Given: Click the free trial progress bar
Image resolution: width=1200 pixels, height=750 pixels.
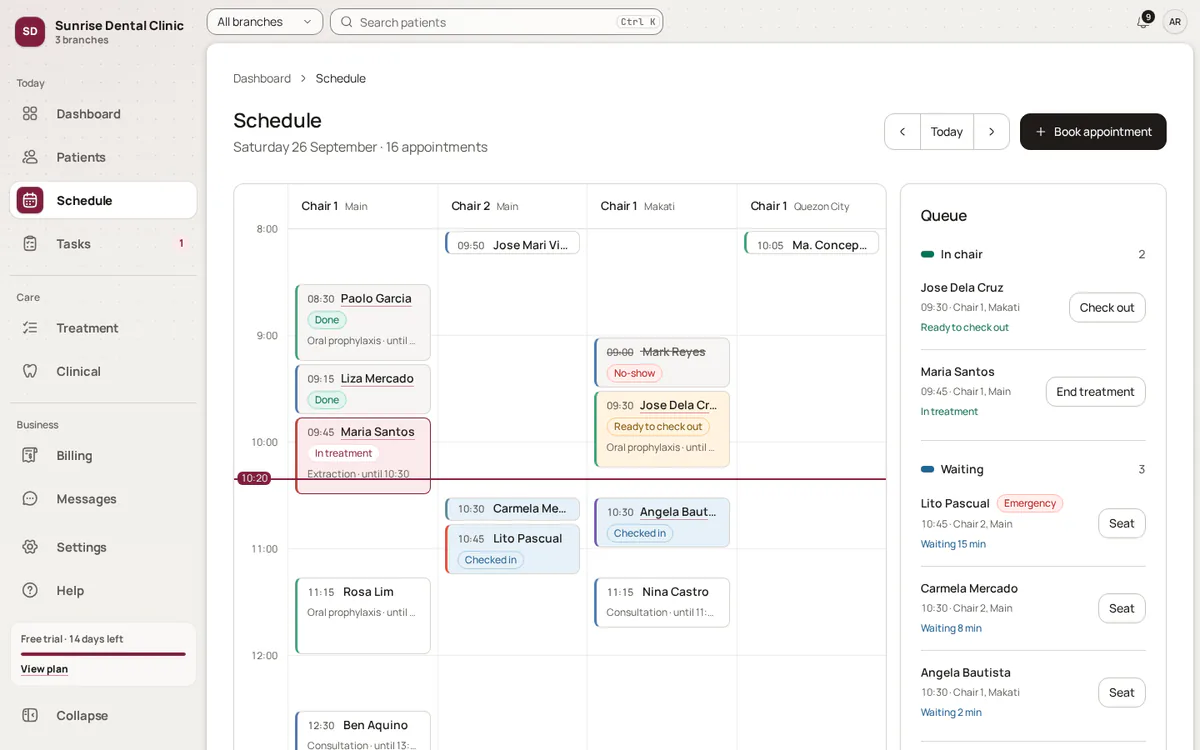Looking at the screenshot, I should coord(103,654).
